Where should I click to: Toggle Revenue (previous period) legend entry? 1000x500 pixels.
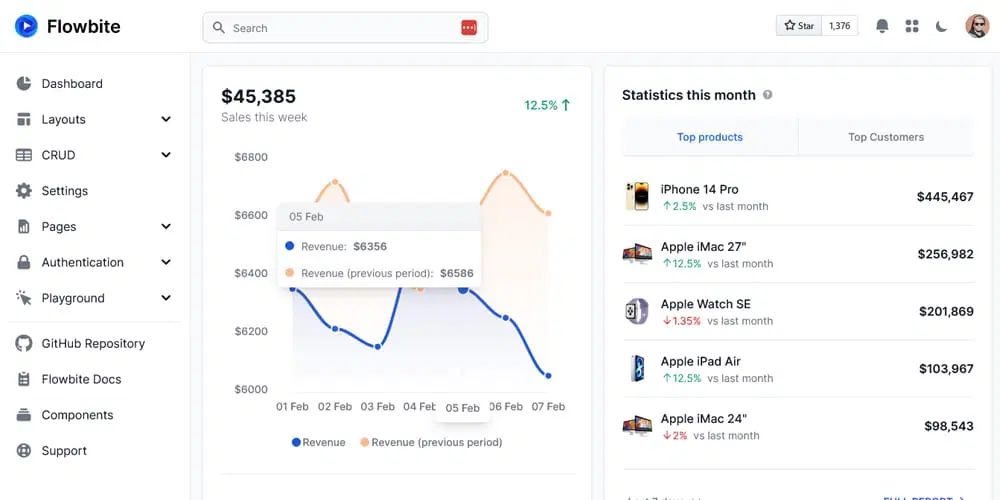point(431,442)
